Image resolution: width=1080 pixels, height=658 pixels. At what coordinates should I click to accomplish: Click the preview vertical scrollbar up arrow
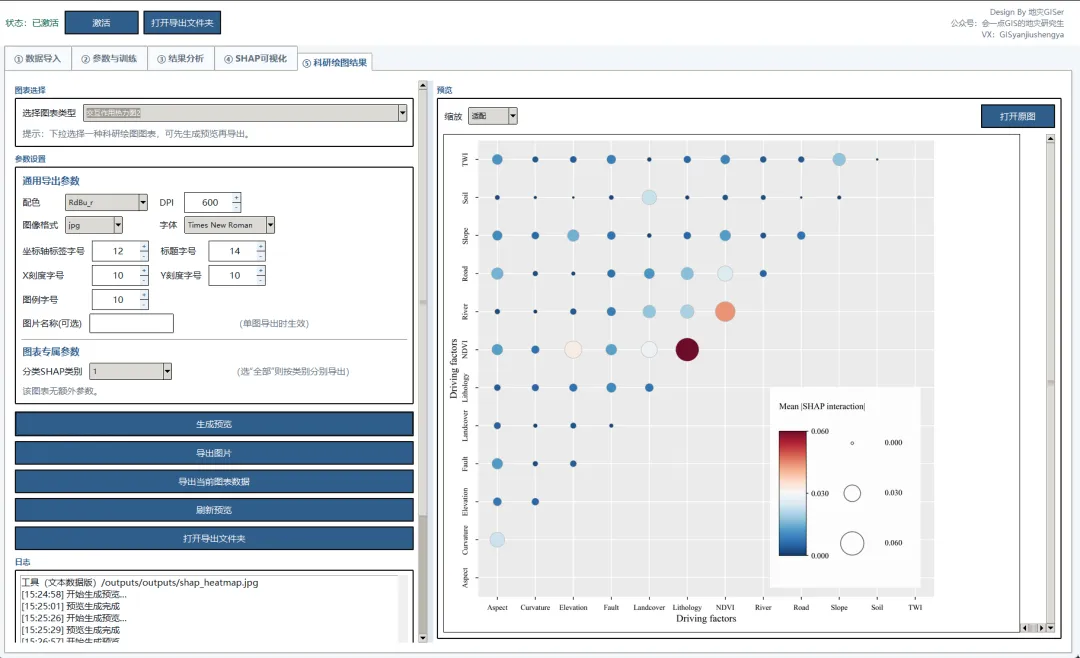1050,138
